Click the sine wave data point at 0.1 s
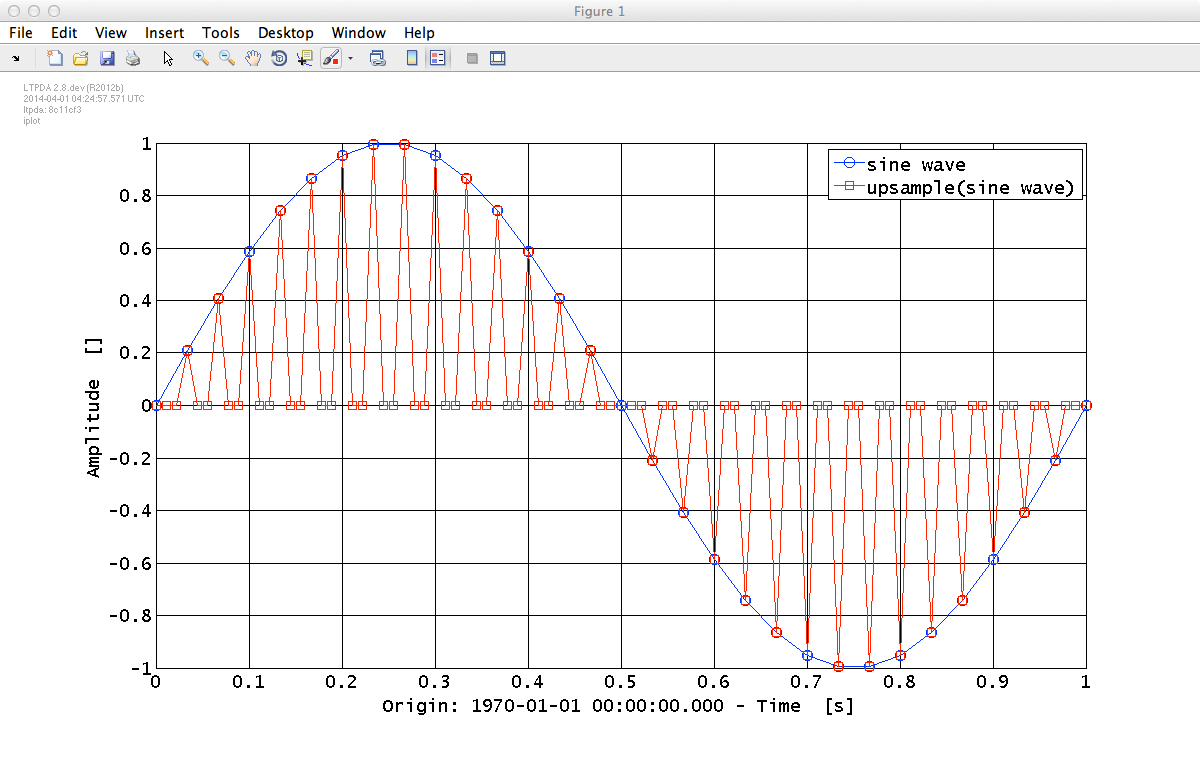The width and height of the screenshot is (1200, 773). 249,251
